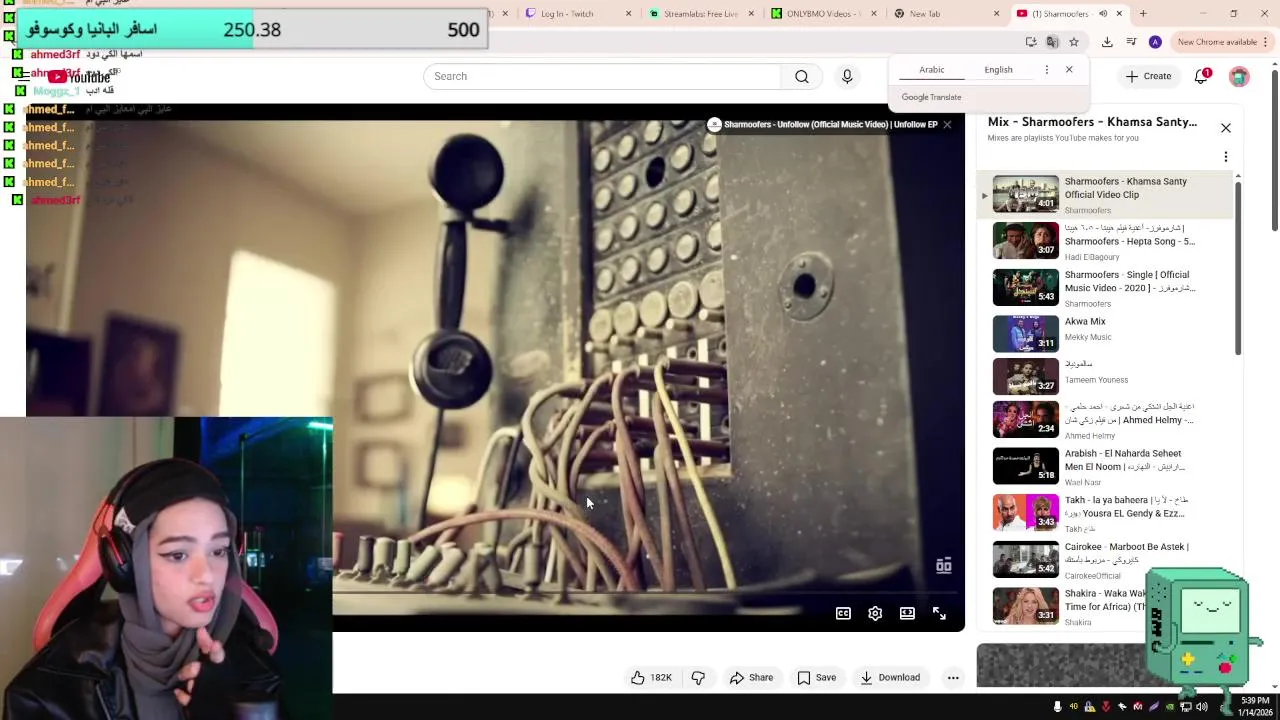This screenshot has height=720, width=1280.
Task: Focus the YouTube search field
Action: 603,76
